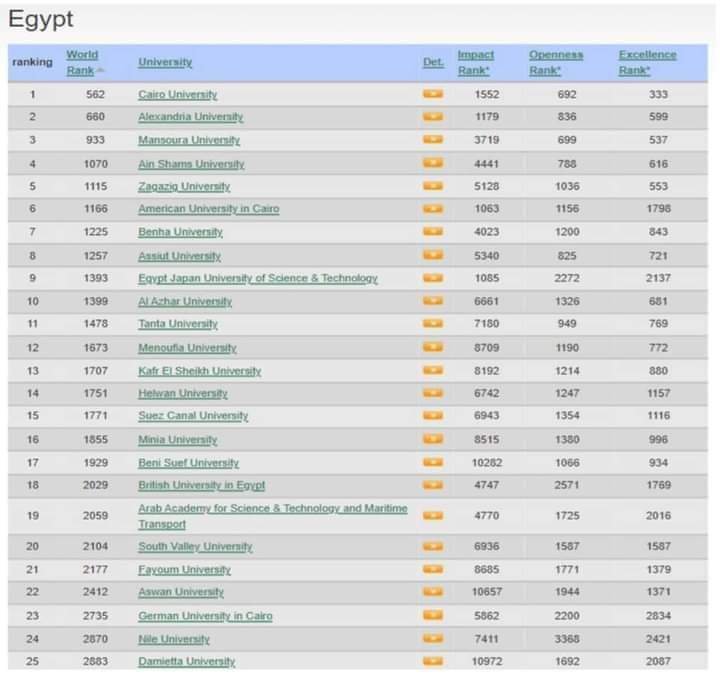The height and width of the screenshot is (678, 720).
Task: Open Mansoura University link
Action: click(x=189, y=140)
